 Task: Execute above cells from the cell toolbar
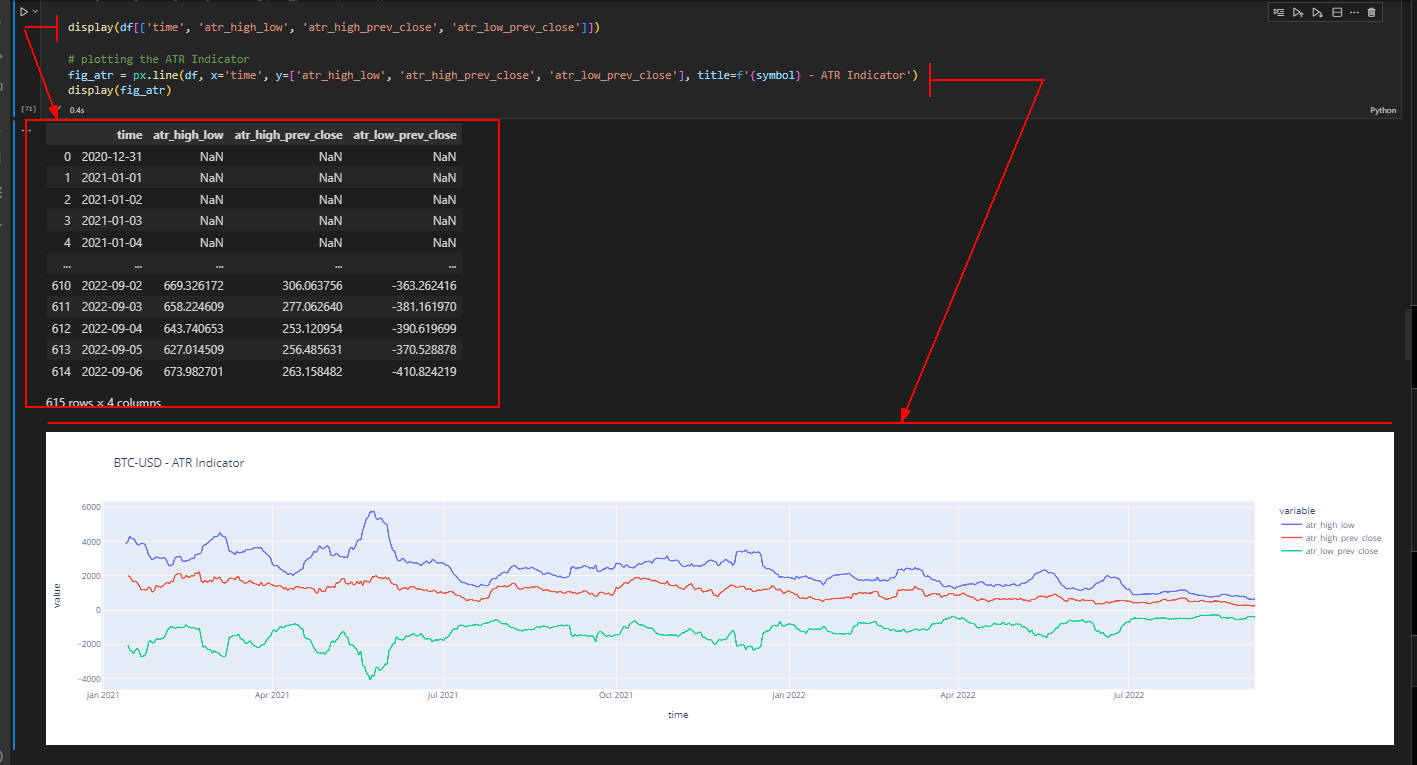pyautogui.click(x=1297, y=12)
